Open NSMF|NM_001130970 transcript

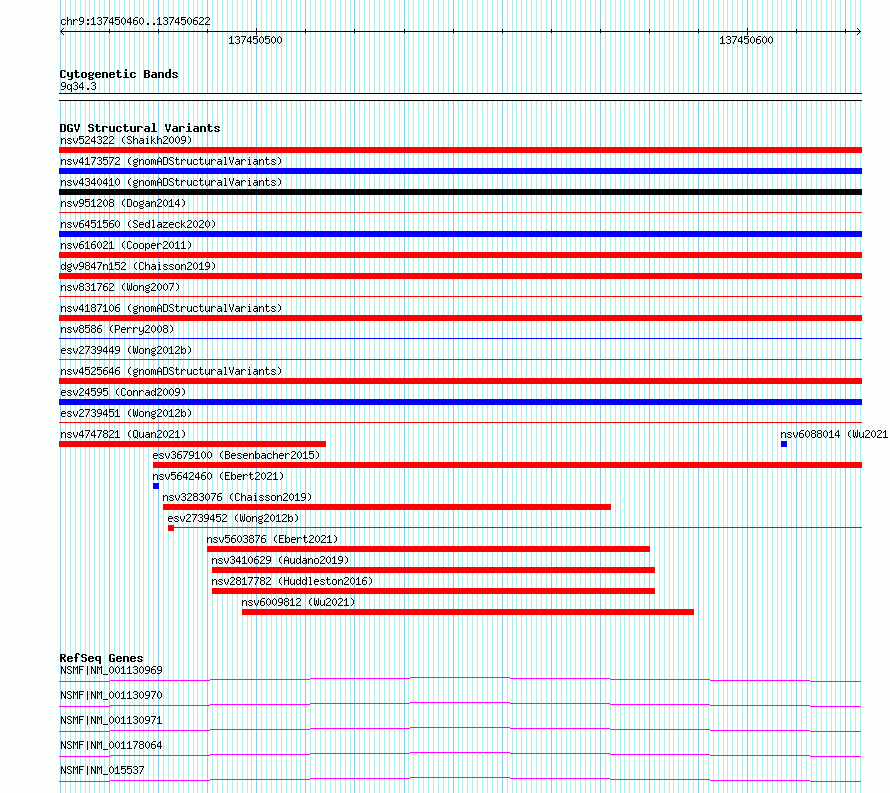(111, 695)
